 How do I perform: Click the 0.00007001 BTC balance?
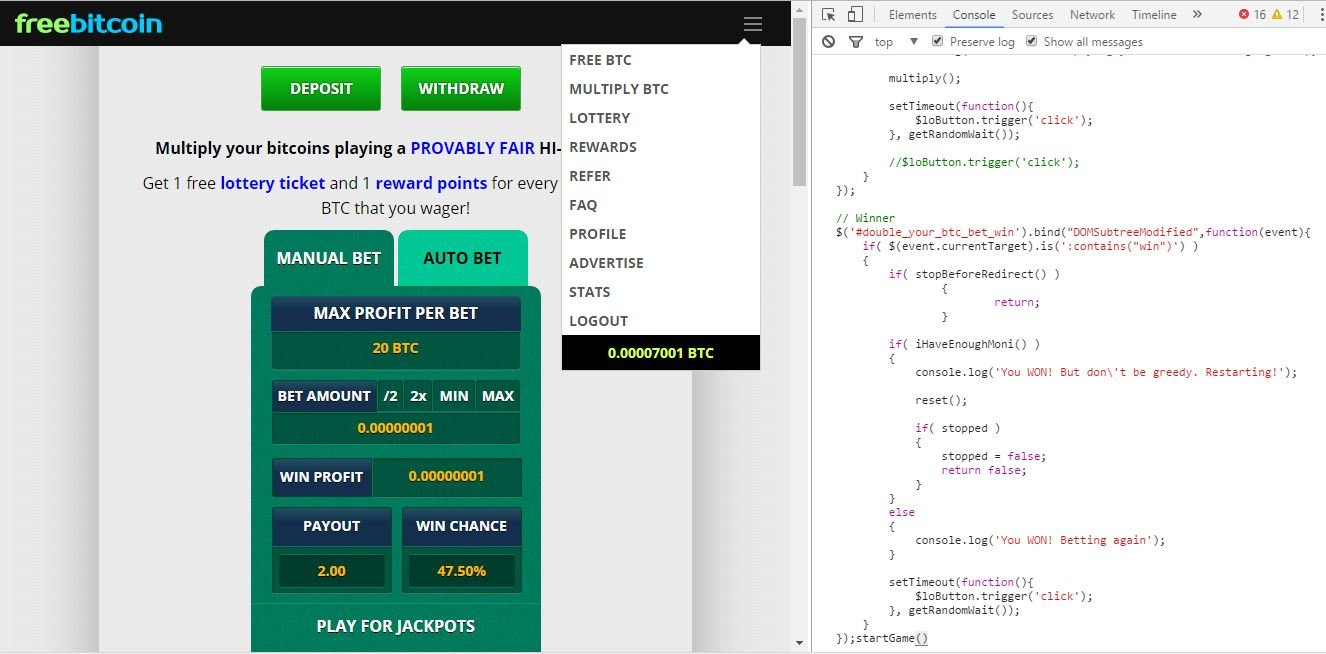(661, 353)
